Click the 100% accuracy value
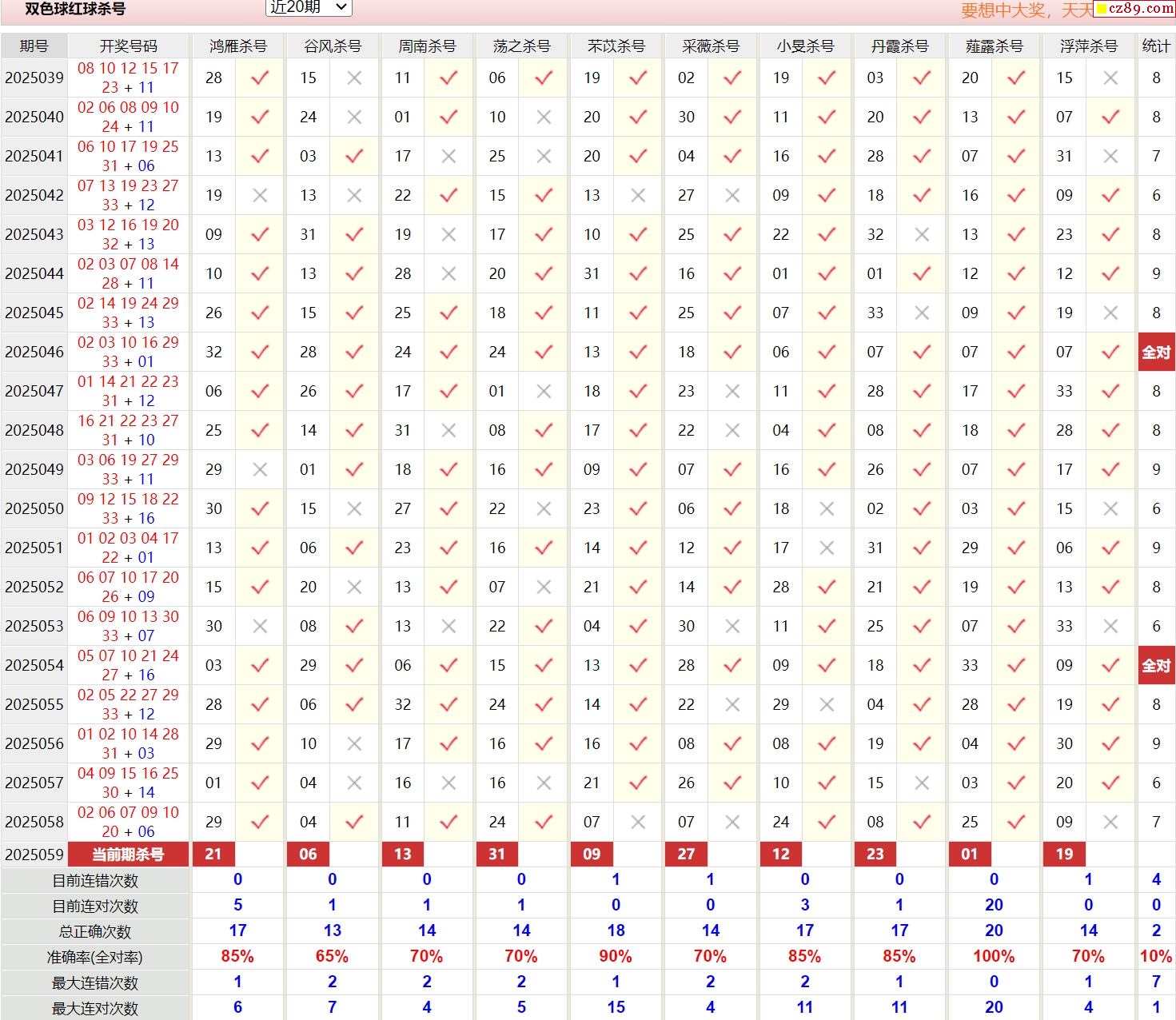 [x=994, y=957]
